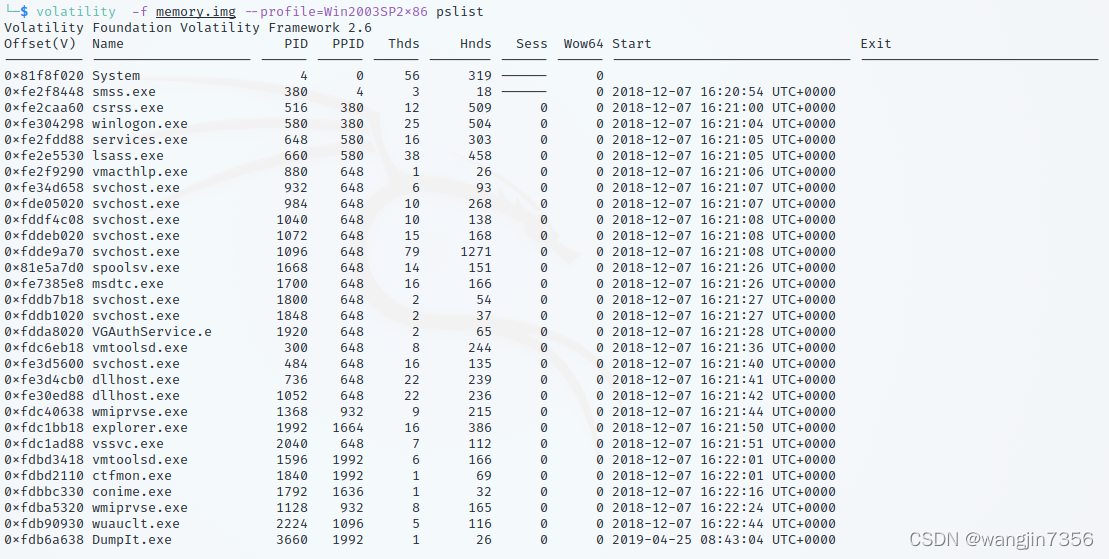Viewport: 1109px width, 559px height.
Task: Click the Start column header
Action: pyautogui.click(x=632, y=44)
